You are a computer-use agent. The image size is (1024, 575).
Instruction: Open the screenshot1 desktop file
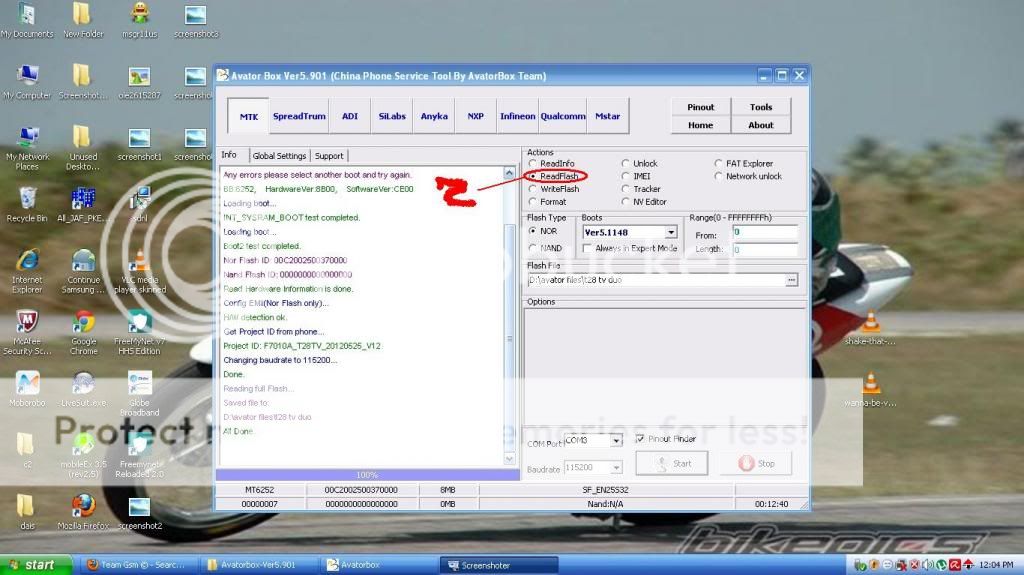point(139,144)
